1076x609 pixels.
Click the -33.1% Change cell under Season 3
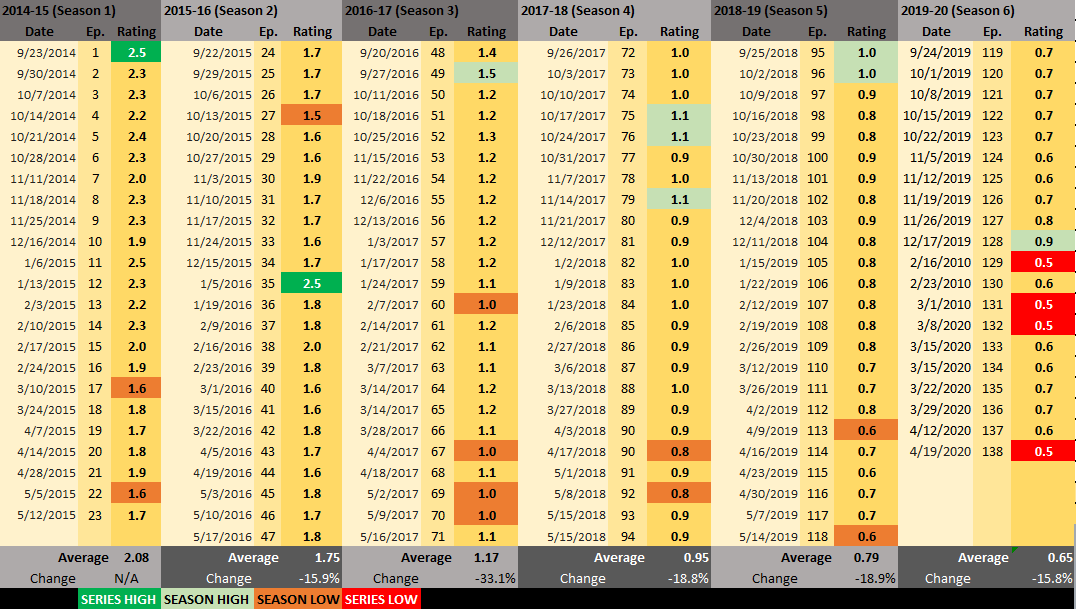(493, 578)
